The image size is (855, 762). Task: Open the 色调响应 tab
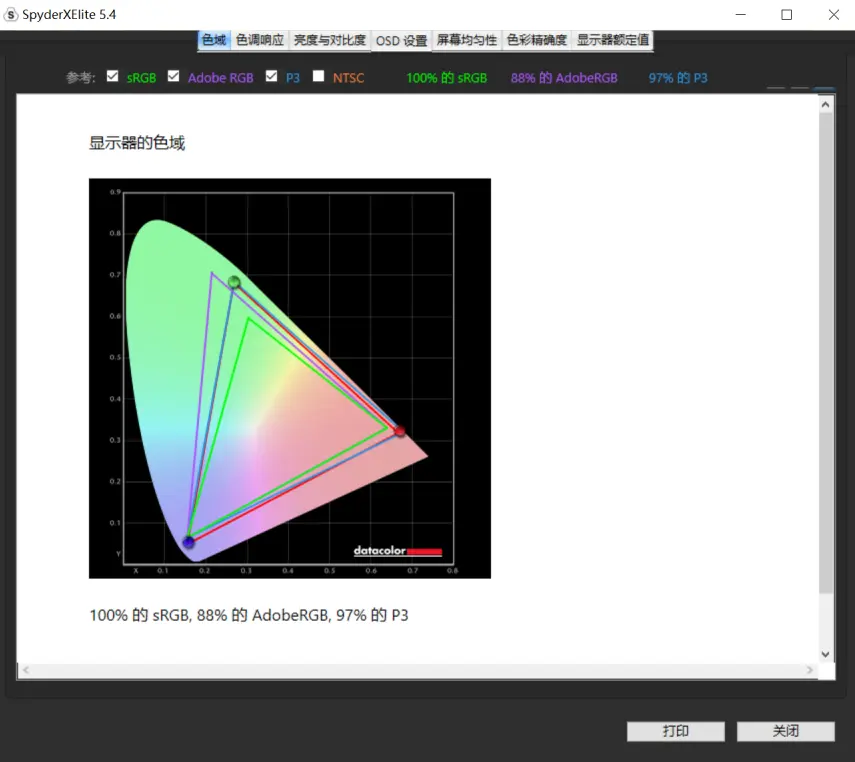[260, 40]
